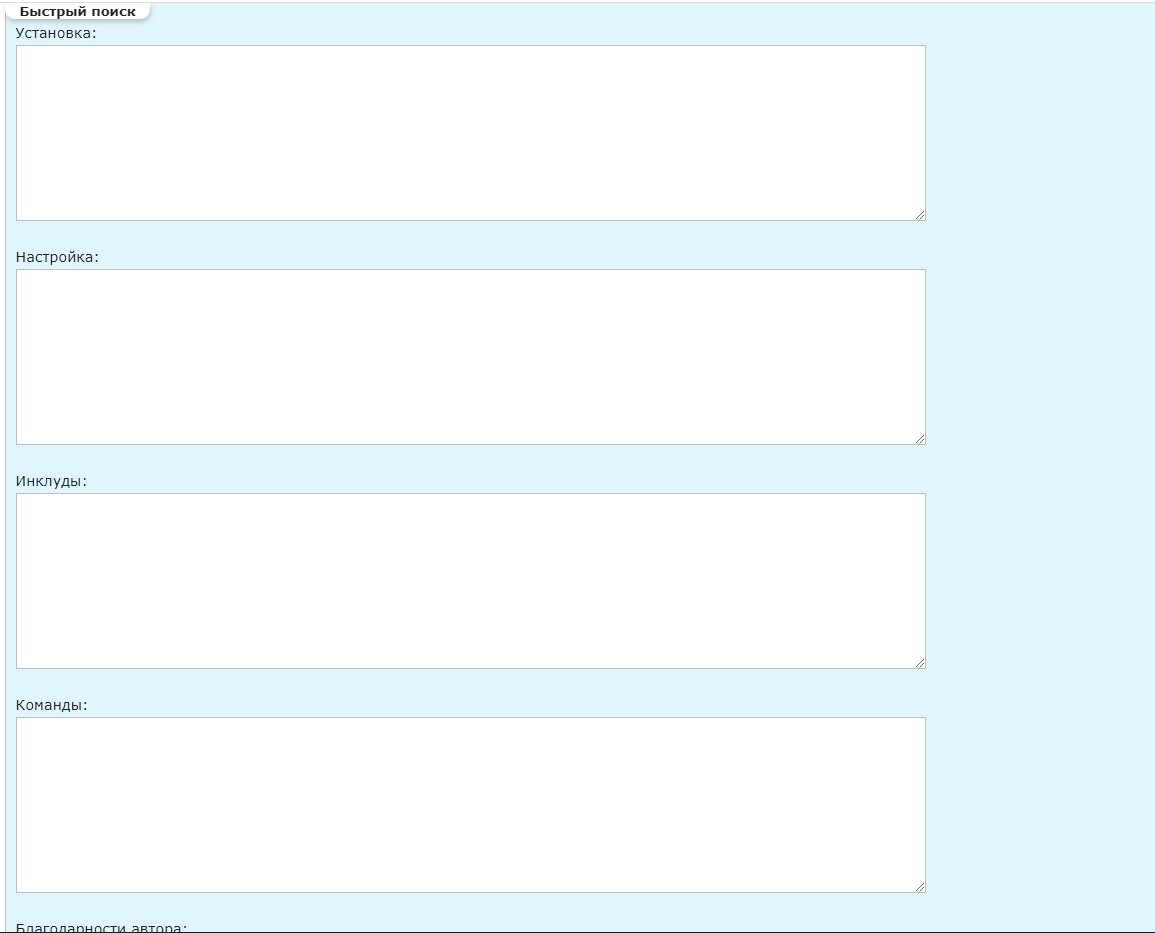The height and width of the screenshot is (933, 1155).
Task: Click resize grip of Команды text area
Action: (919, 886)
